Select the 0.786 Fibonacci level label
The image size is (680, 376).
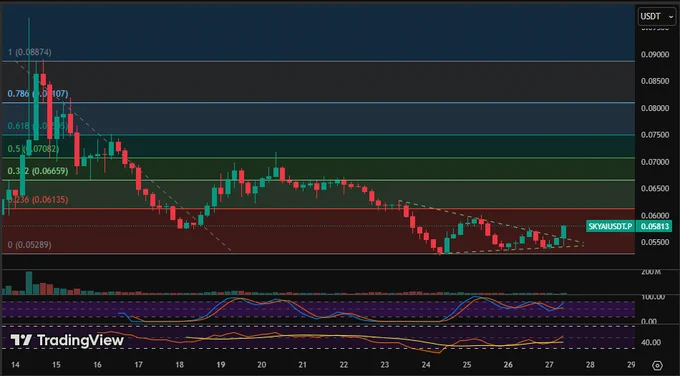coord(38,94)
